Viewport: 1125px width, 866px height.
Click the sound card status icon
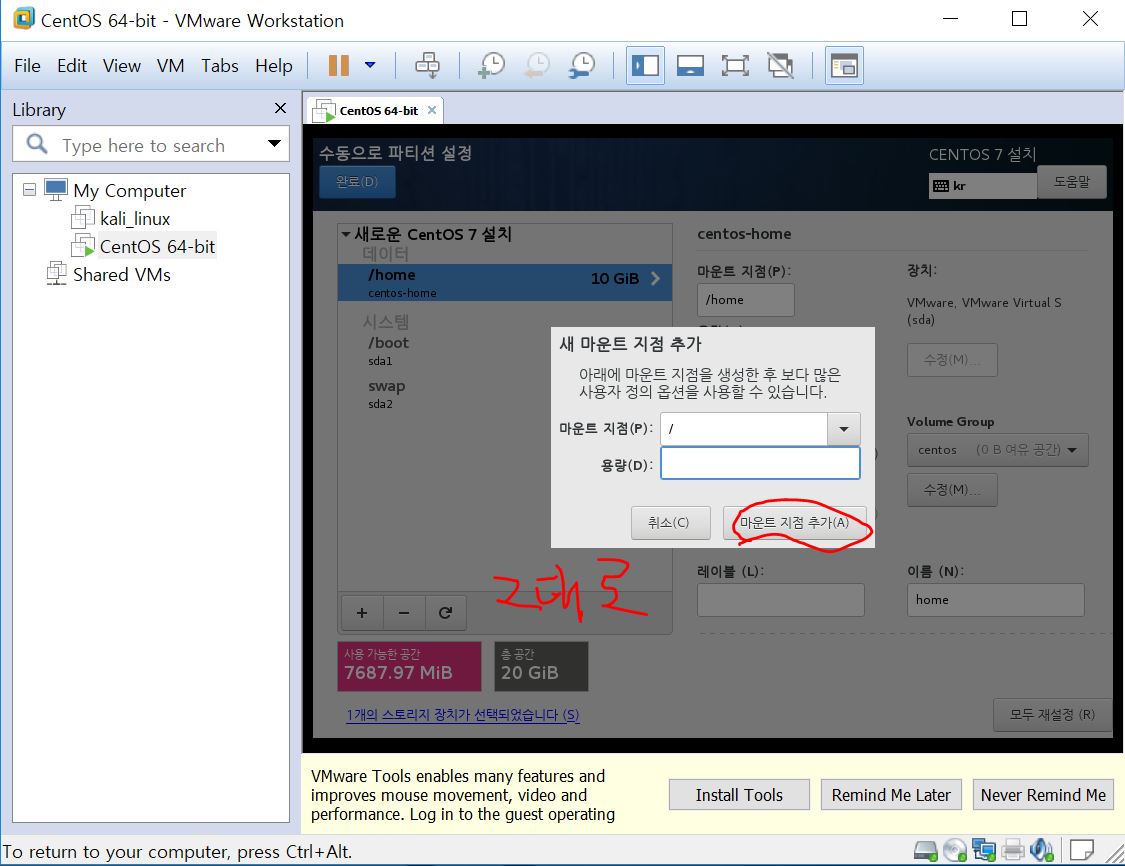[x=1041, y=851]
